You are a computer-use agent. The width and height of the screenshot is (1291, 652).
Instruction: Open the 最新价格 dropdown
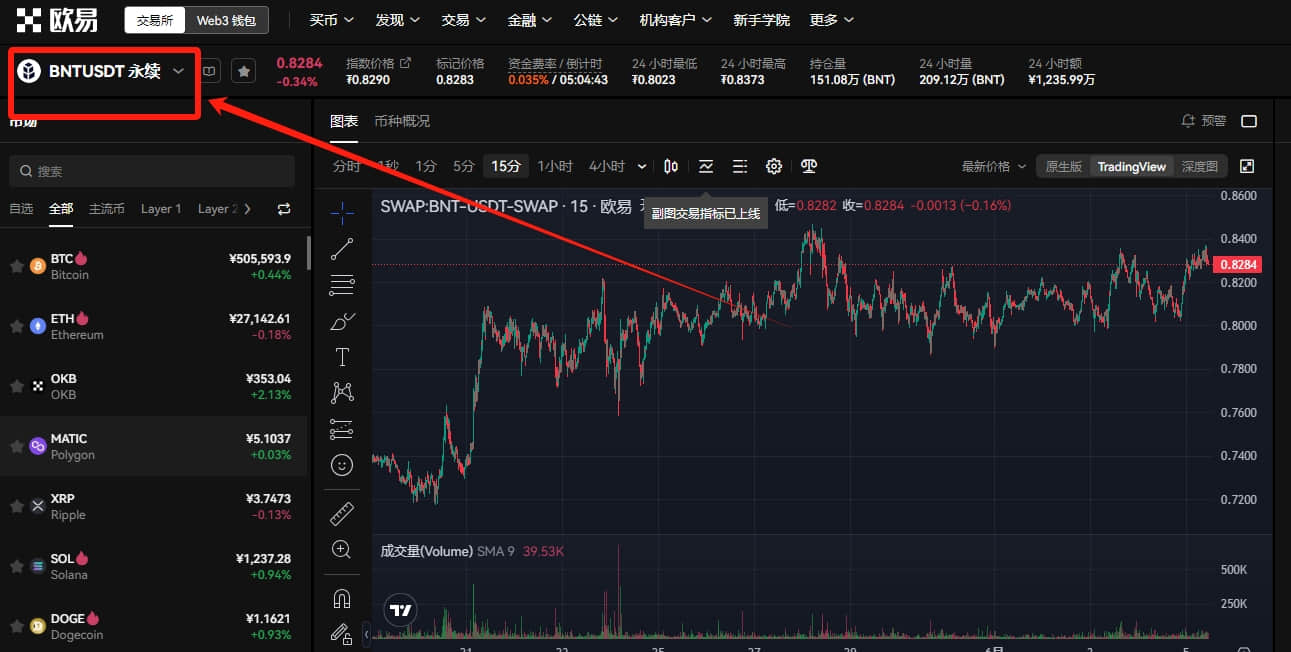993,166
